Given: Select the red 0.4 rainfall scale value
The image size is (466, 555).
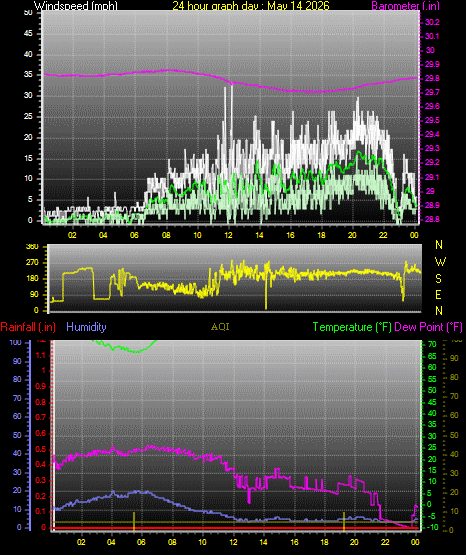Looking at the screenshot, I should point(41,465).
